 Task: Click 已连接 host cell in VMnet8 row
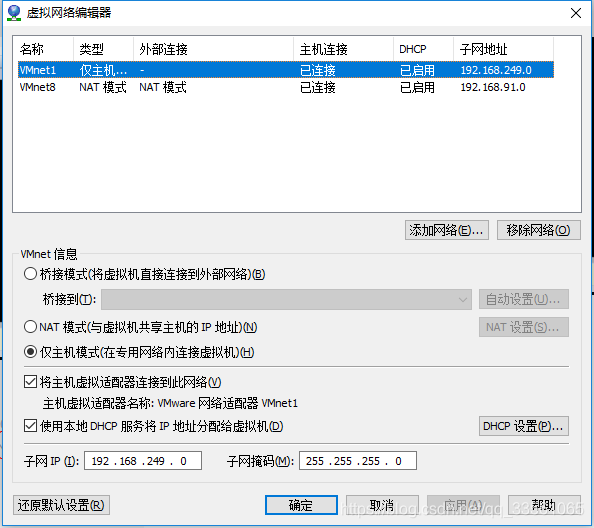(317, 87)
